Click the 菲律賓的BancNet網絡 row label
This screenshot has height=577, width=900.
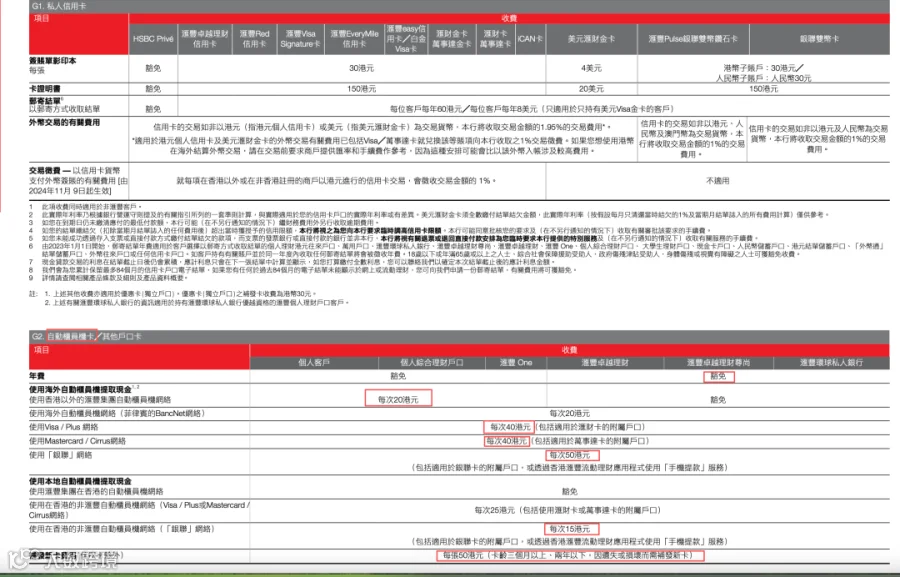(x=117, y=413)
